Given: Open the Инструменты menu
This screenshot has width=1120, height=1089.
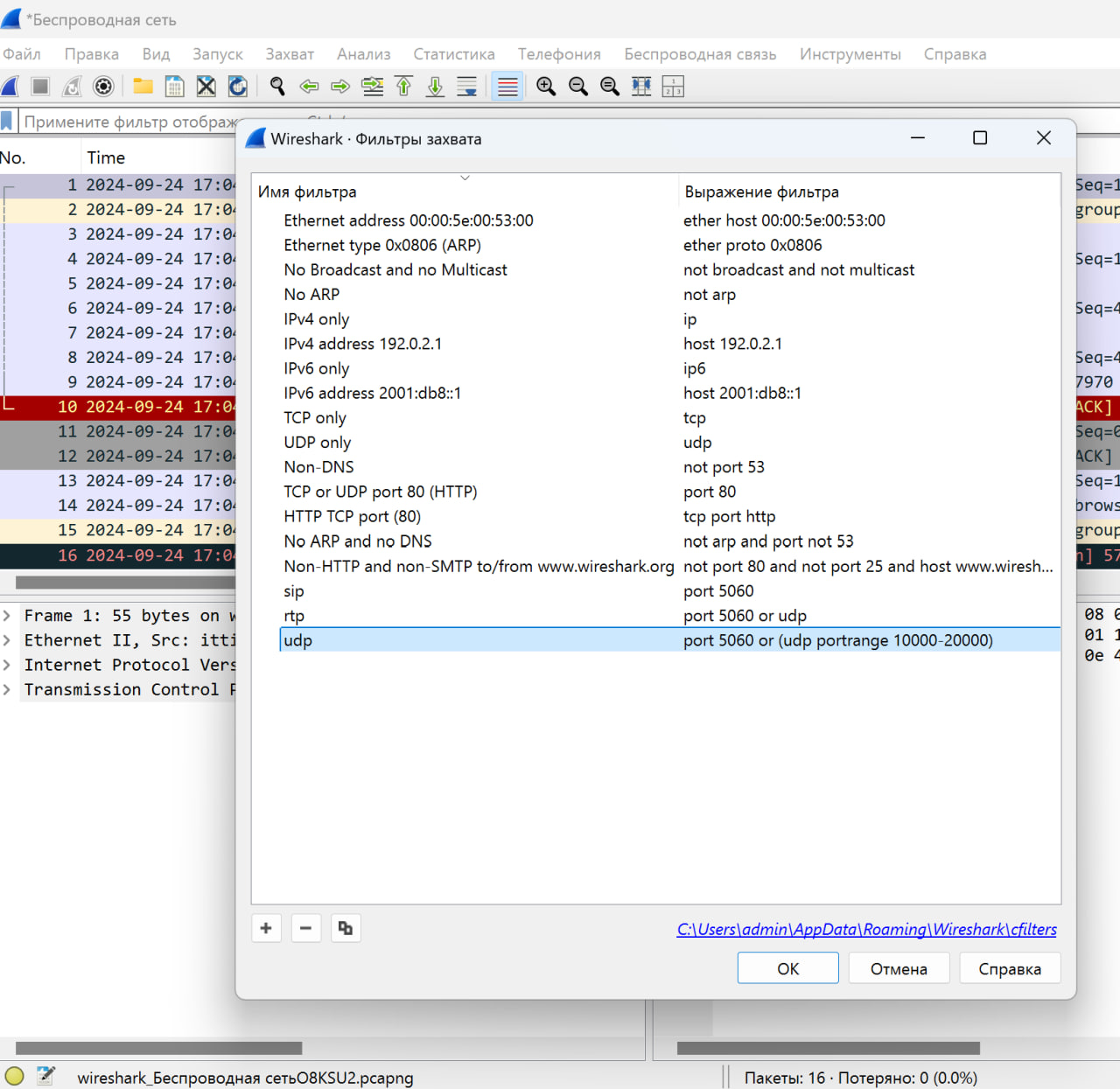Looking at the screenshot, I should 850,54.
